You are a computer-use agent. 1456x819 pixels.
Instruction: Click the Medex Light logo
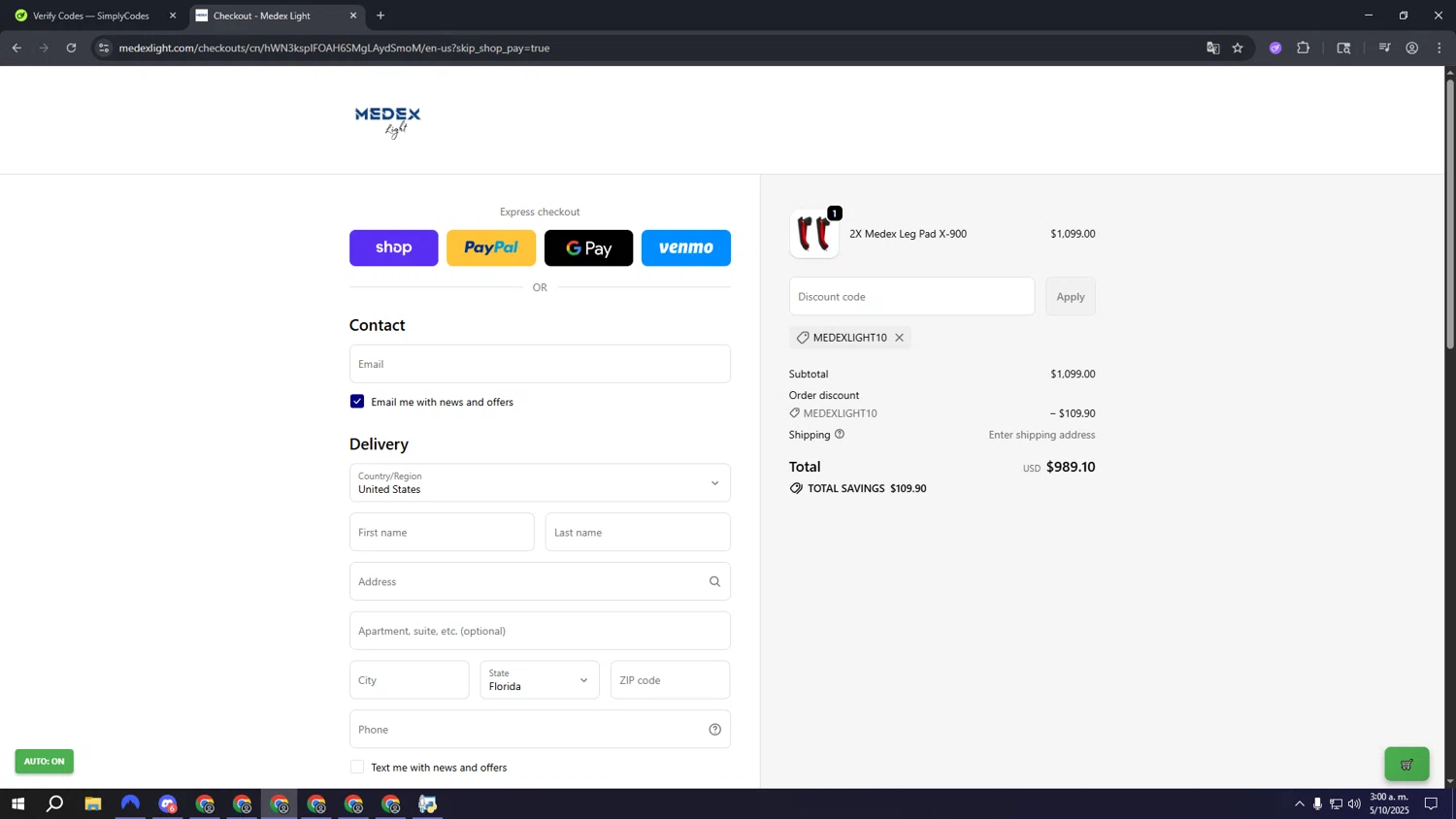[388, 122]
